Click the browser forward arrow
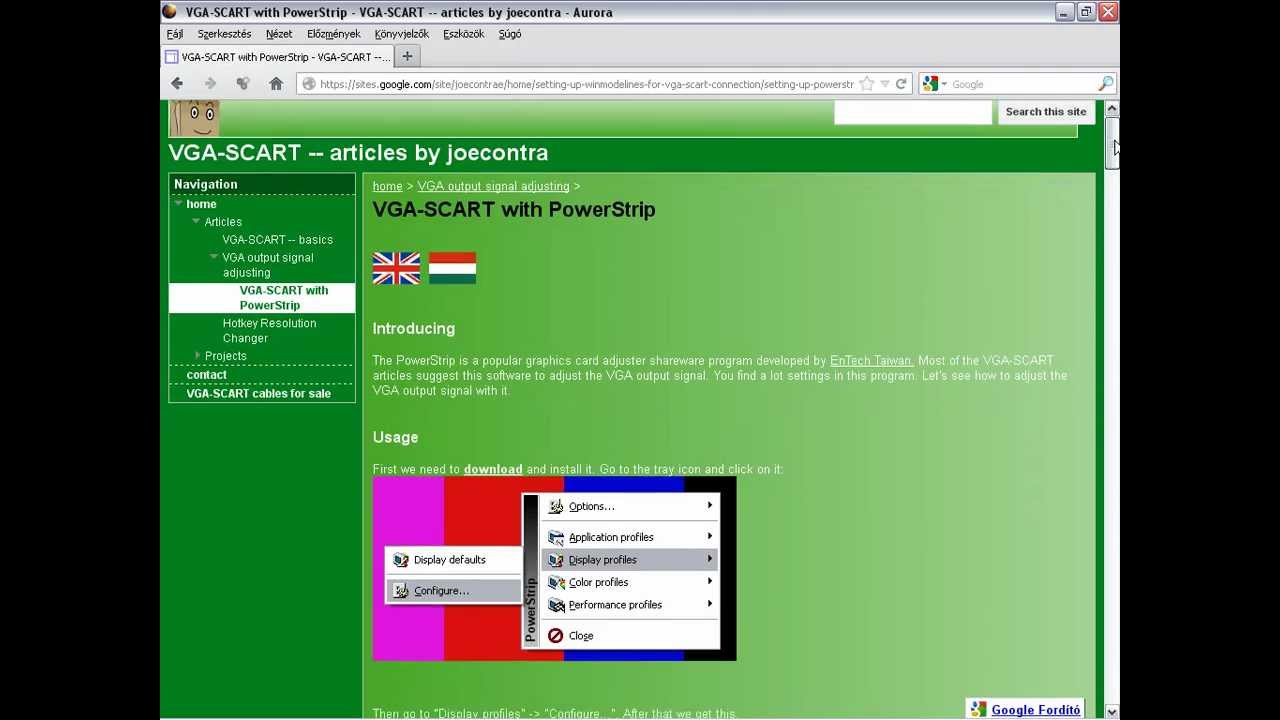The width and height of the screenshot is (1280, 720). click(210, 84)
